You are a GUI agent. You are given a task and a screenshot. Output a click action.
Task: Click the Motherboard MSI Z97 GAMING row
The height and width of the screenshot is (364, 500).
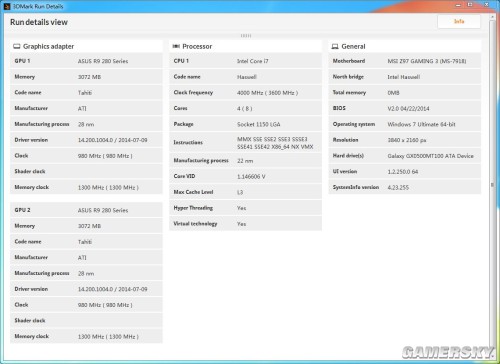pyautogui.click(x=405, y=61)
